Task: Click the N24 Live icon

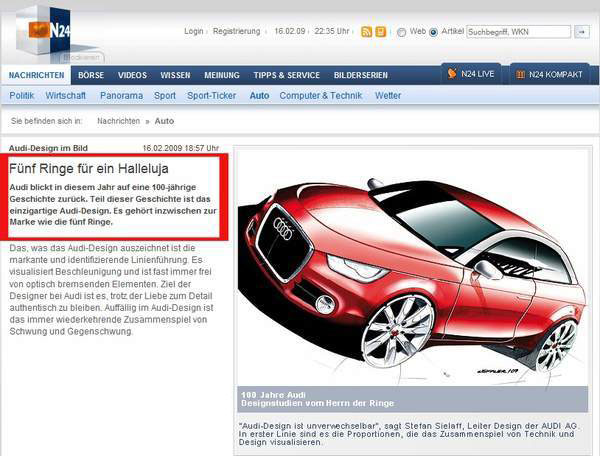Action: click(452, 74)
